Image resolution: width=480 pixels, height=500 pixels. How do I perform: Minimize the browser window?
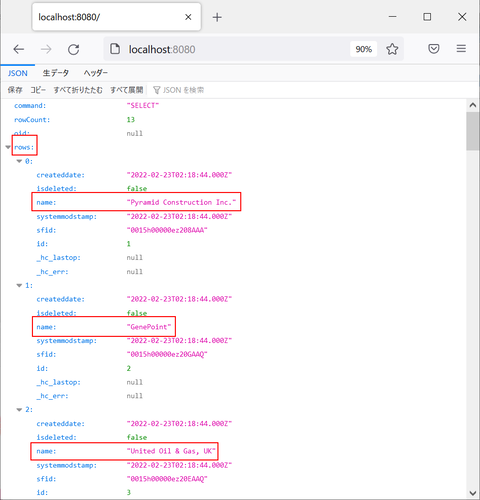tap(393, 17)
